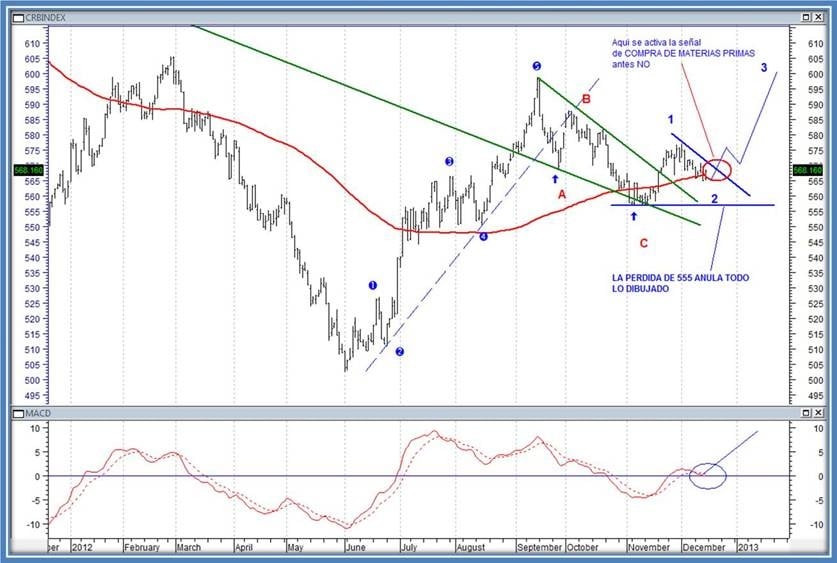Select the blue wave label 3 near top right
837x563 pixels.
point(764,68)
